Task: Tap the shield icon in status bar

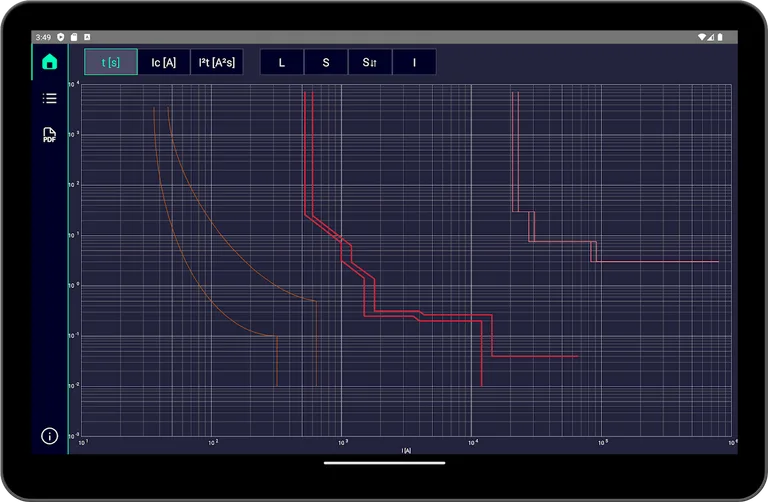Action: (x=61, y=37)
